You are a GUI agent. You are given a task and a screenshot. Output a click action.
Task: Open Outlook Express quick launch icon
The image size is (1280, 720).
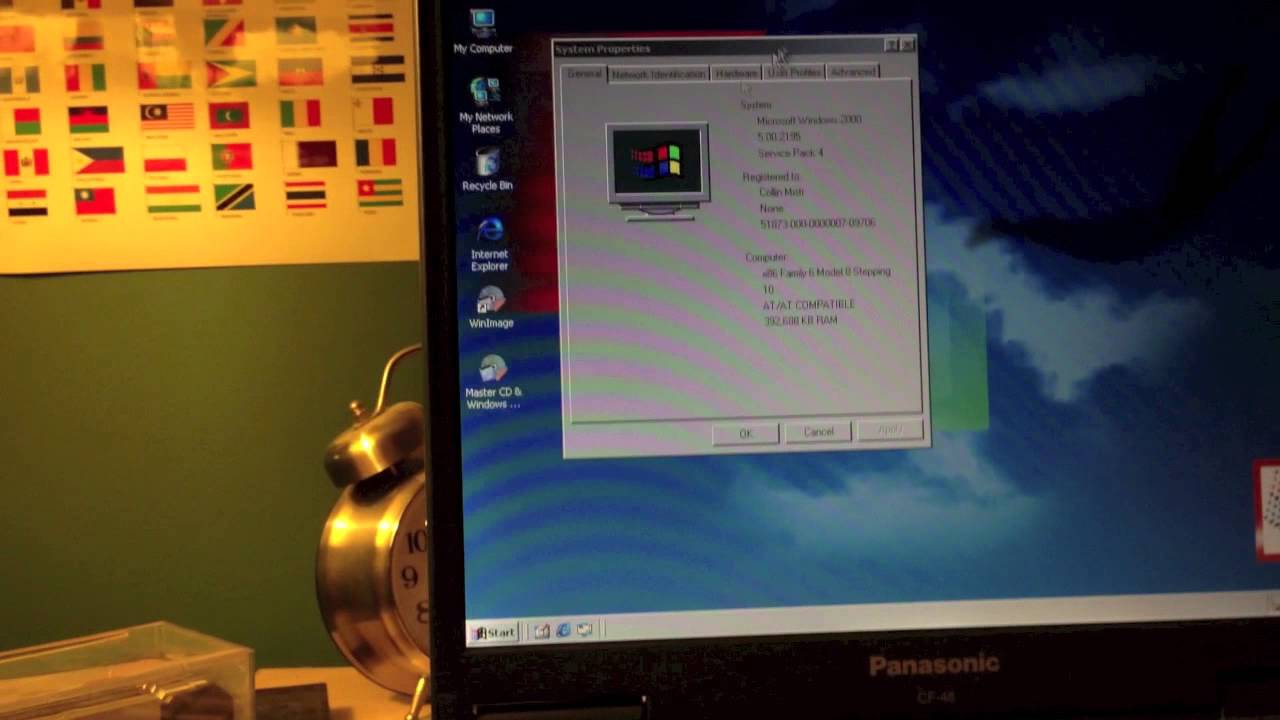coord(585,630)
